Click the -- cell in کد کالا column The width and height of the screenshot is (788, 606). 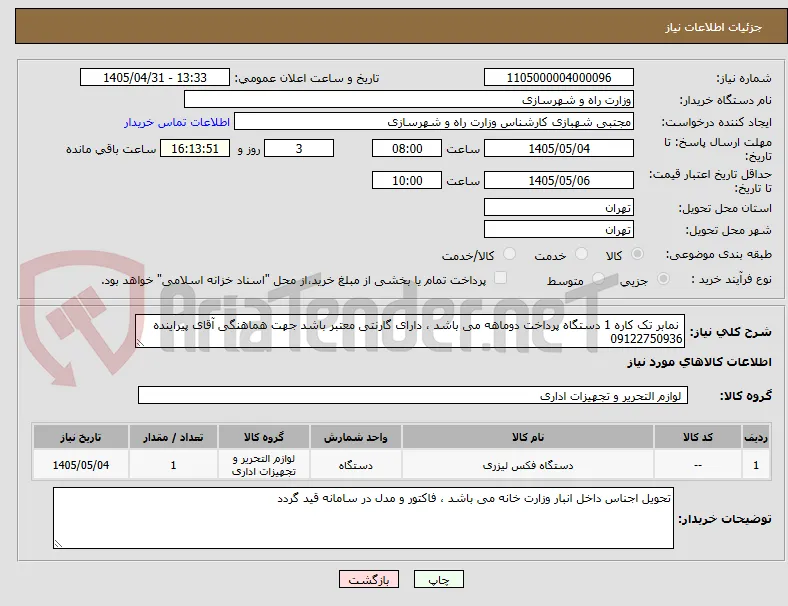(x=698, y=465)
